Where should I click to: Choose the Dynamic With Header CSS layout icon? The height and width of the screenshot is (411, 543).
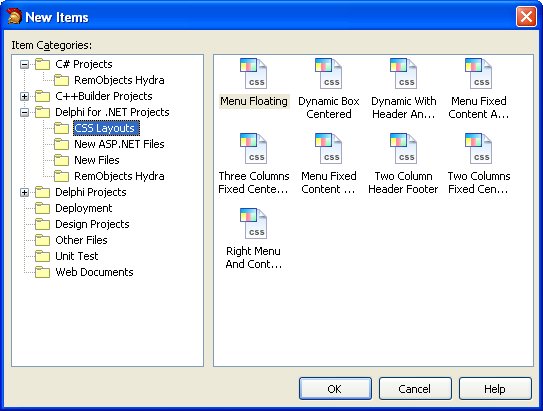point(403,74)
